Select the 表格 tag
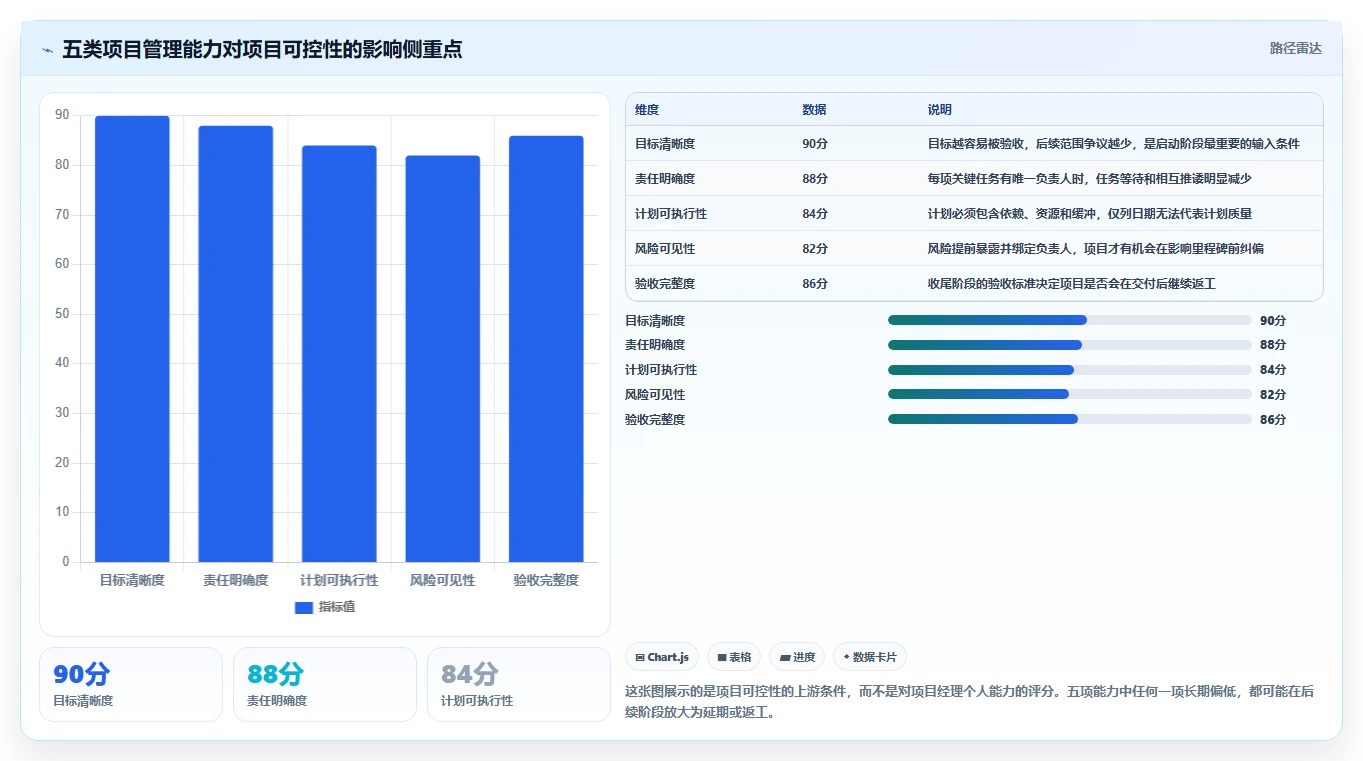Viewport: 1363px width, 761px height. pos(734,657)
